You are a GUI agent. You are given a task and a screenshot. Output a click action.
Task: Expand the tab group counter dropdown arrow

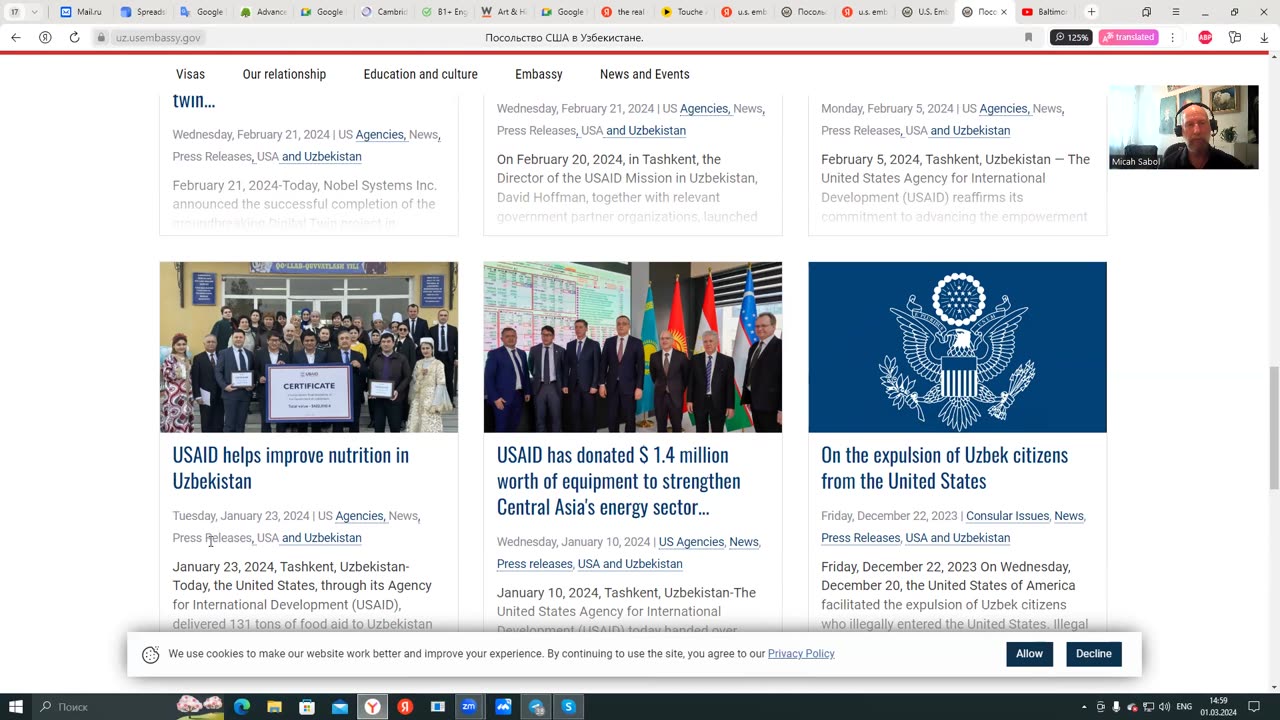35,12
